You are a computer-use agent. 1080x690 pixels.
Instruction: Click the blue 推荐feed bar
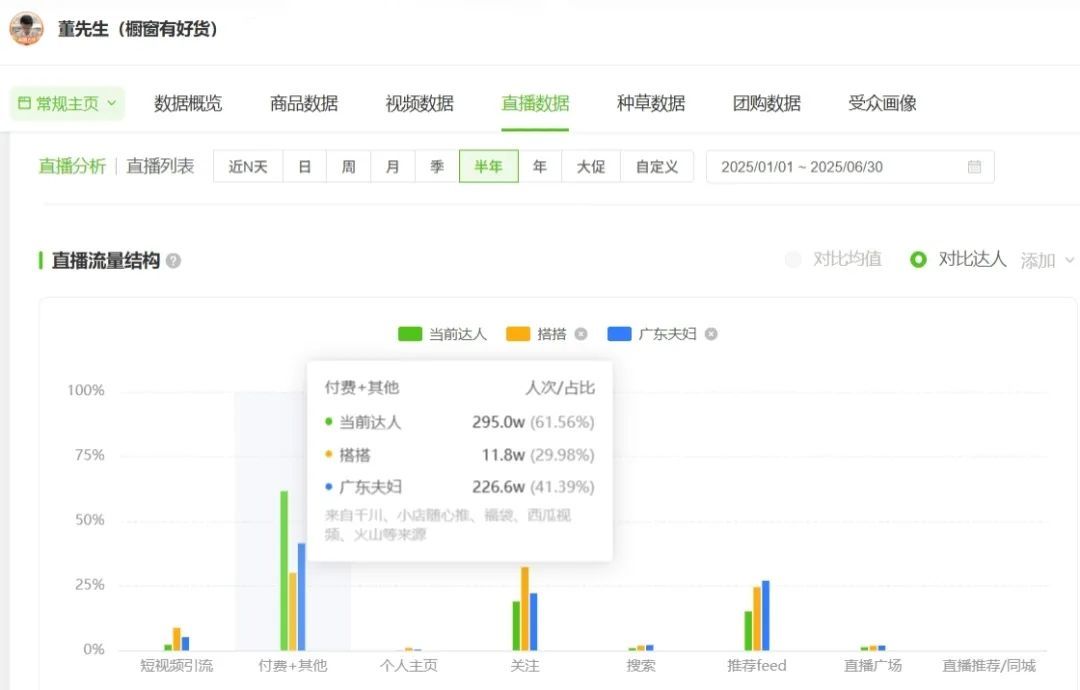(x=765, y=616)
